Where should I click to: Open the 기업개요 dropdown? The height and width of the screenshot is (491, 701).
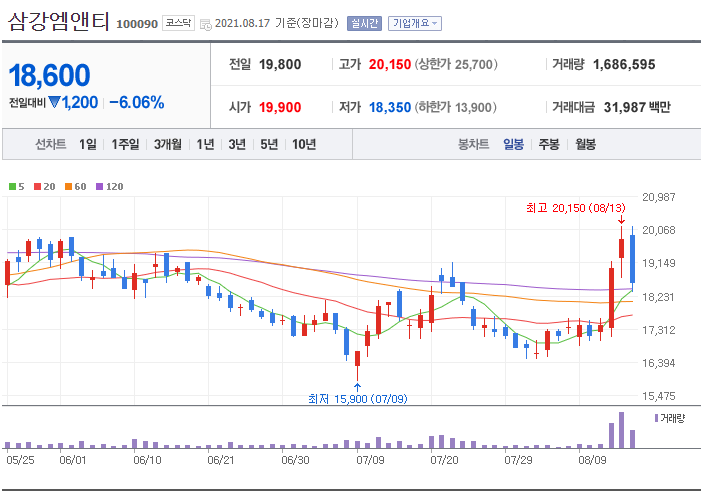pyautogui.click(x=415, y=23)
